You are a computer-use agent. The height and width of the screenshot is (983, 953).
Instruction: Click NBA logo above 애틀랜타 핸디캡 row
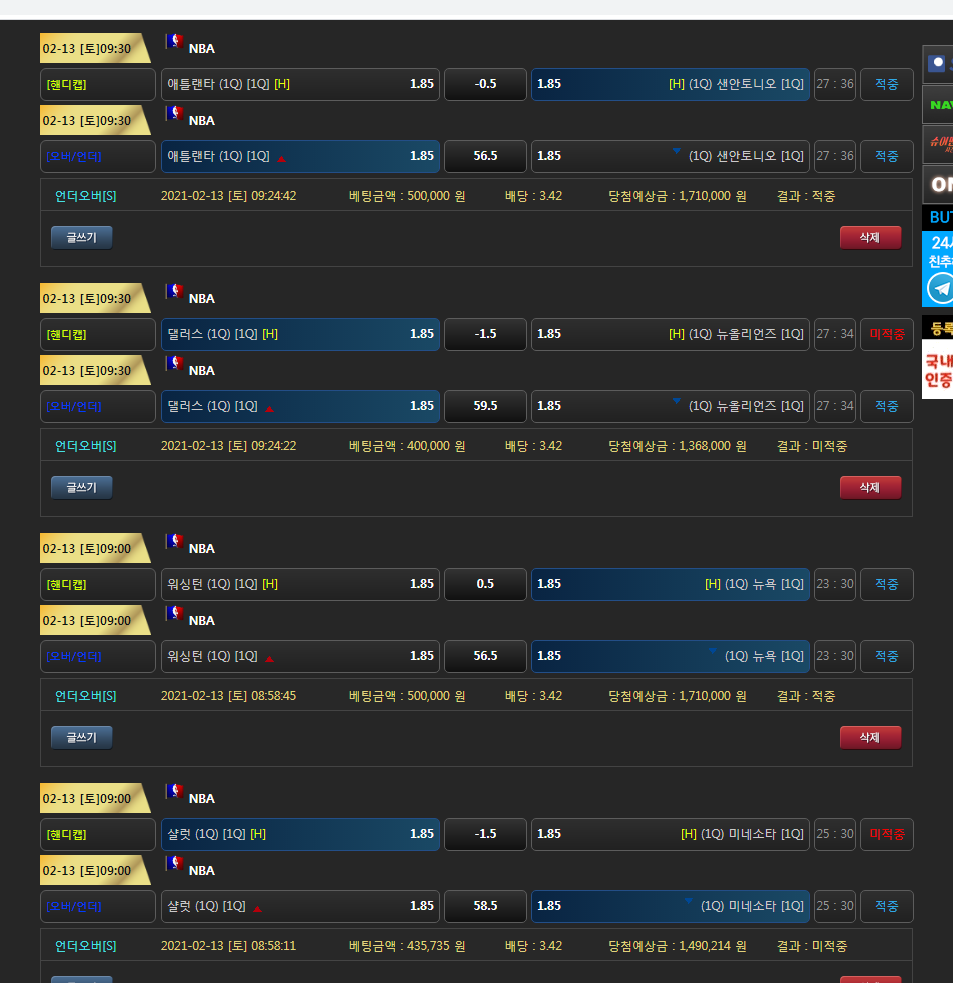(x=176, y=41)
